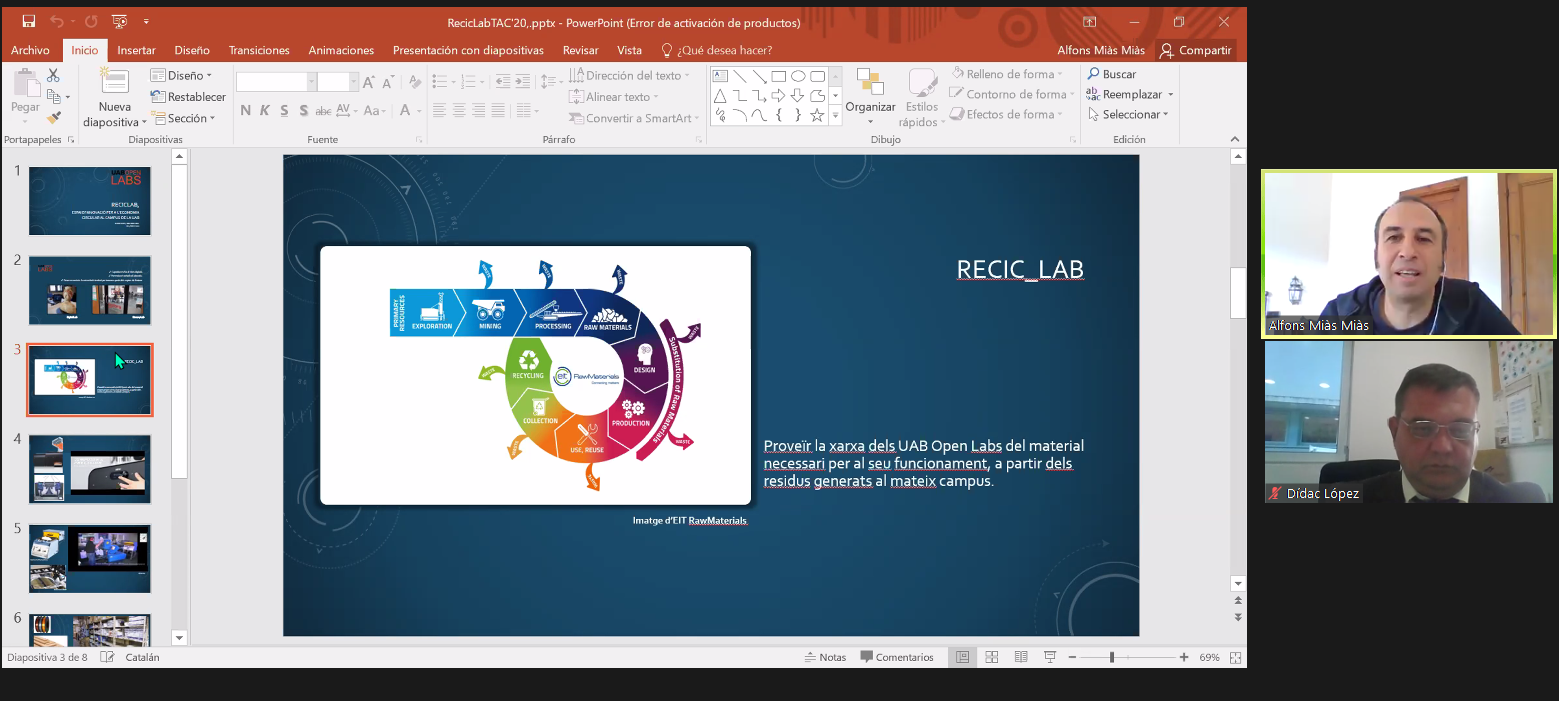Viewport: 1559px width, 701px height.
Task: Click the Format Painter brush icon
Action: (53, 117)
